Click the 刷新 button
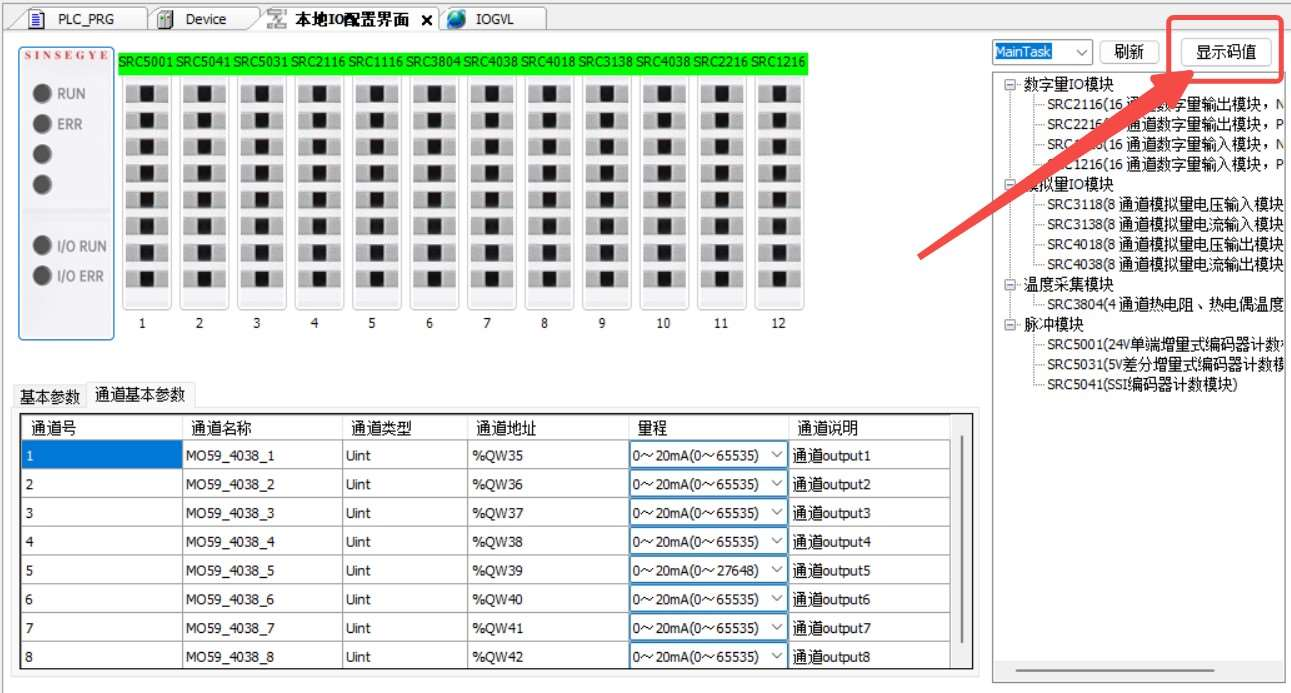Screen dimensions: 1291x693 click(x=1128, y=52)
